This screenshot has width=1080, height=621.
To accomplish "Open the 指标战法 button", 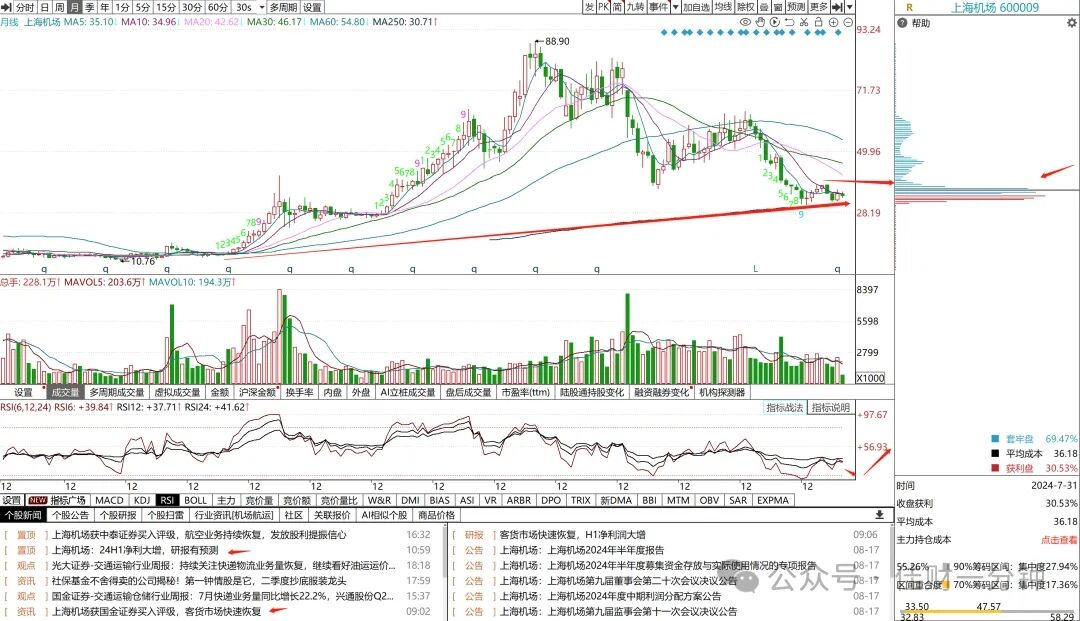I will pos(785,408).
